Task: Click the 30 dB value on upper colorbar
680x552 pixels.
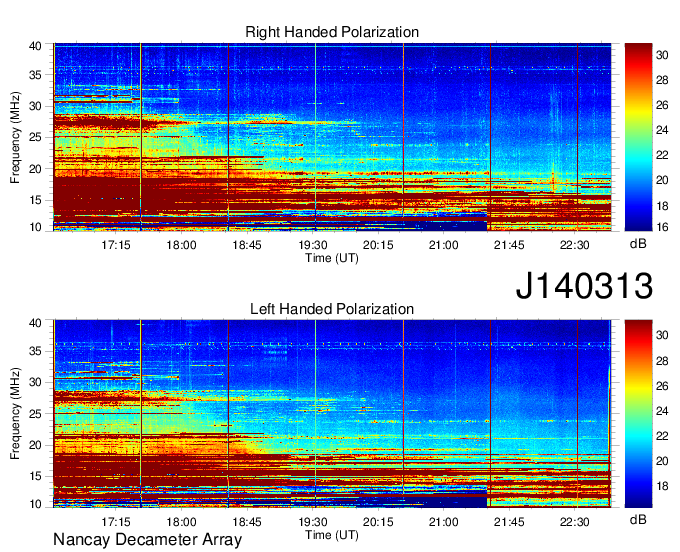Action: [662, 55]
